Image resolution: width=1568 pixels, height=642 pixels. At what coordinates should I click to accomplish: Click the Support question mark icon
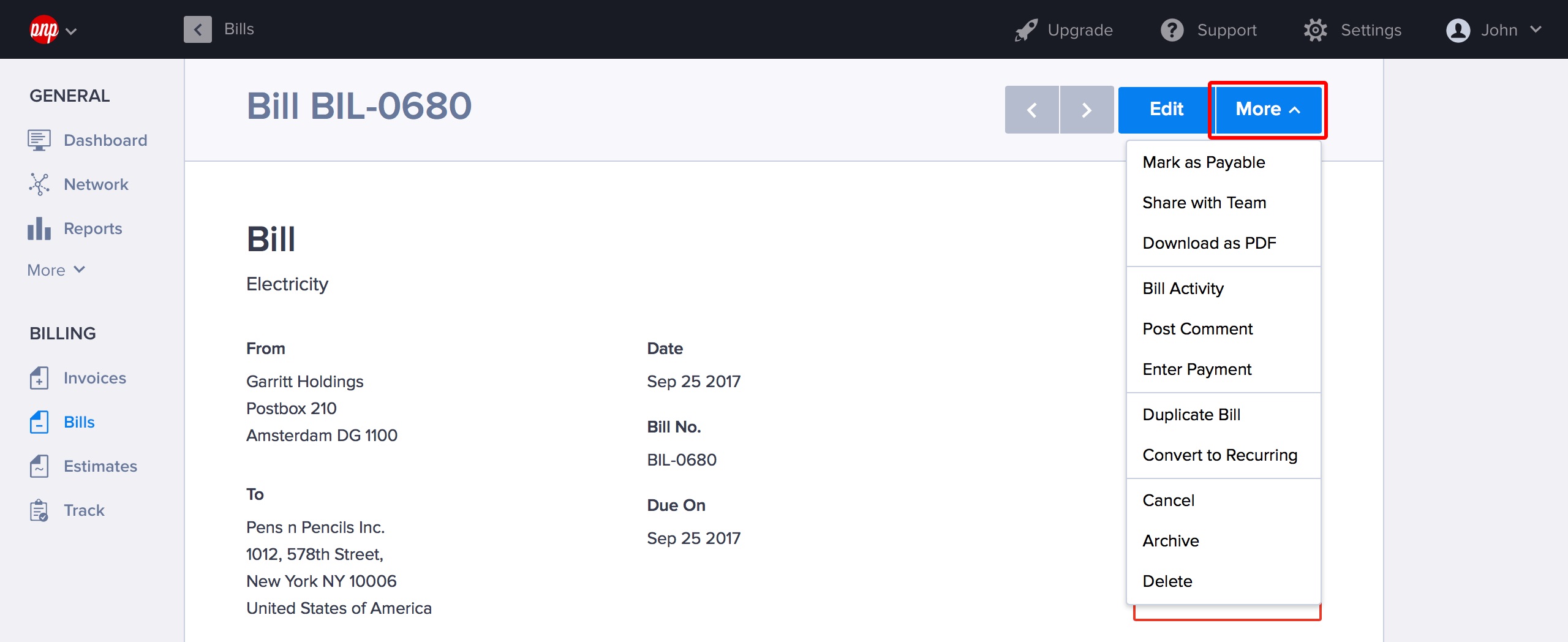click(1172, 30)
